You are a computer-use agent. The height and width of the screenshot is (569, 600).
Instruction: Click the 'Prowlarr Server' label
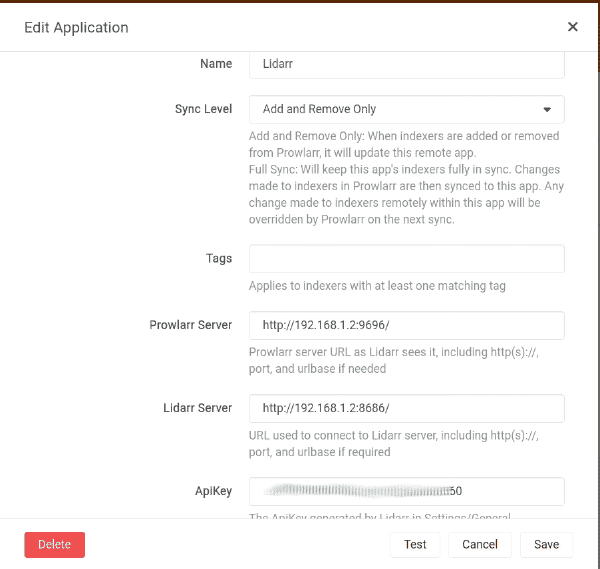pyautogui.click(x=191, y=325)
